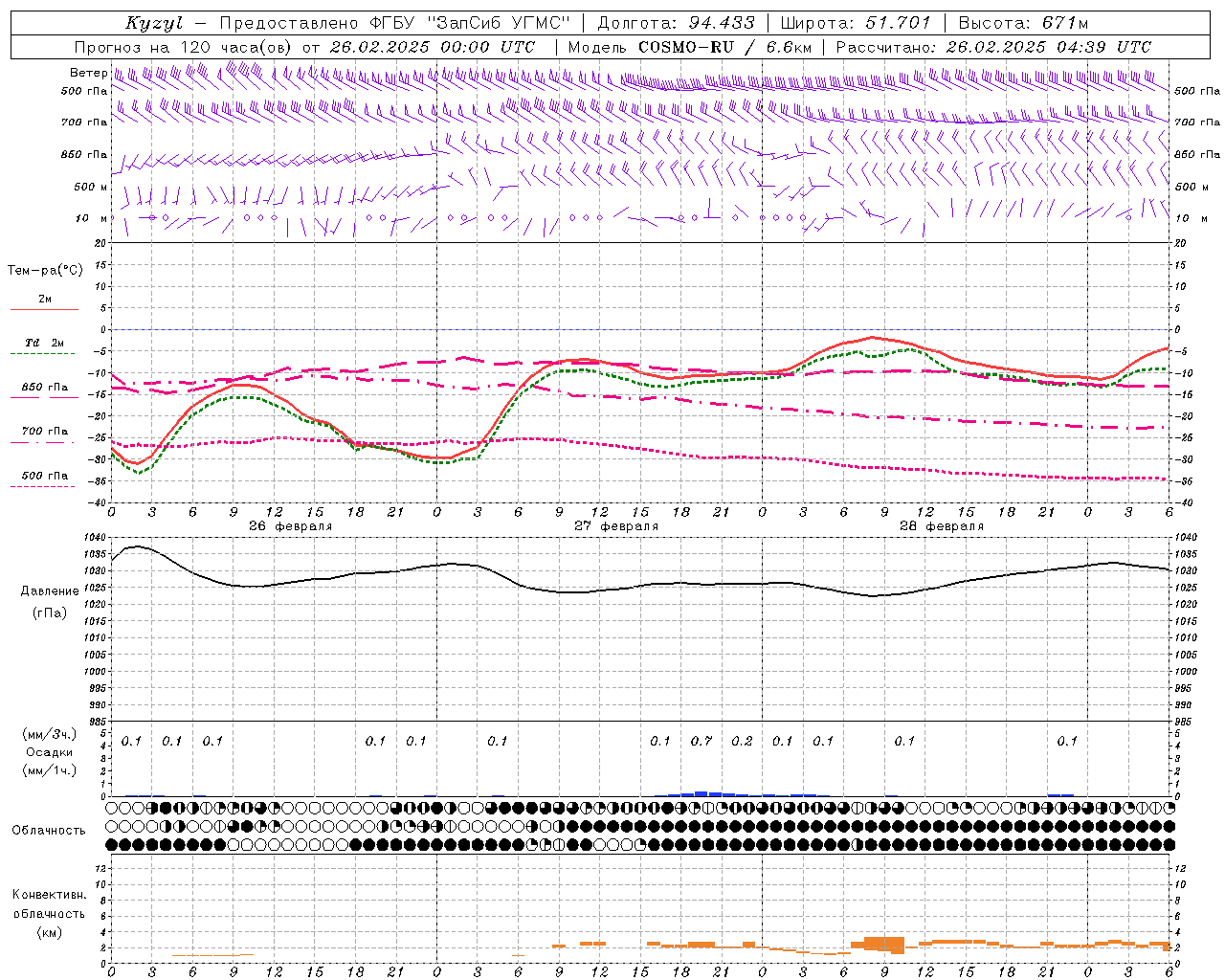Image resolution: width=1225 pixels, height=980 pixels.
Task: Click the Долгота: 94.433 field
Action: (676, 23)
